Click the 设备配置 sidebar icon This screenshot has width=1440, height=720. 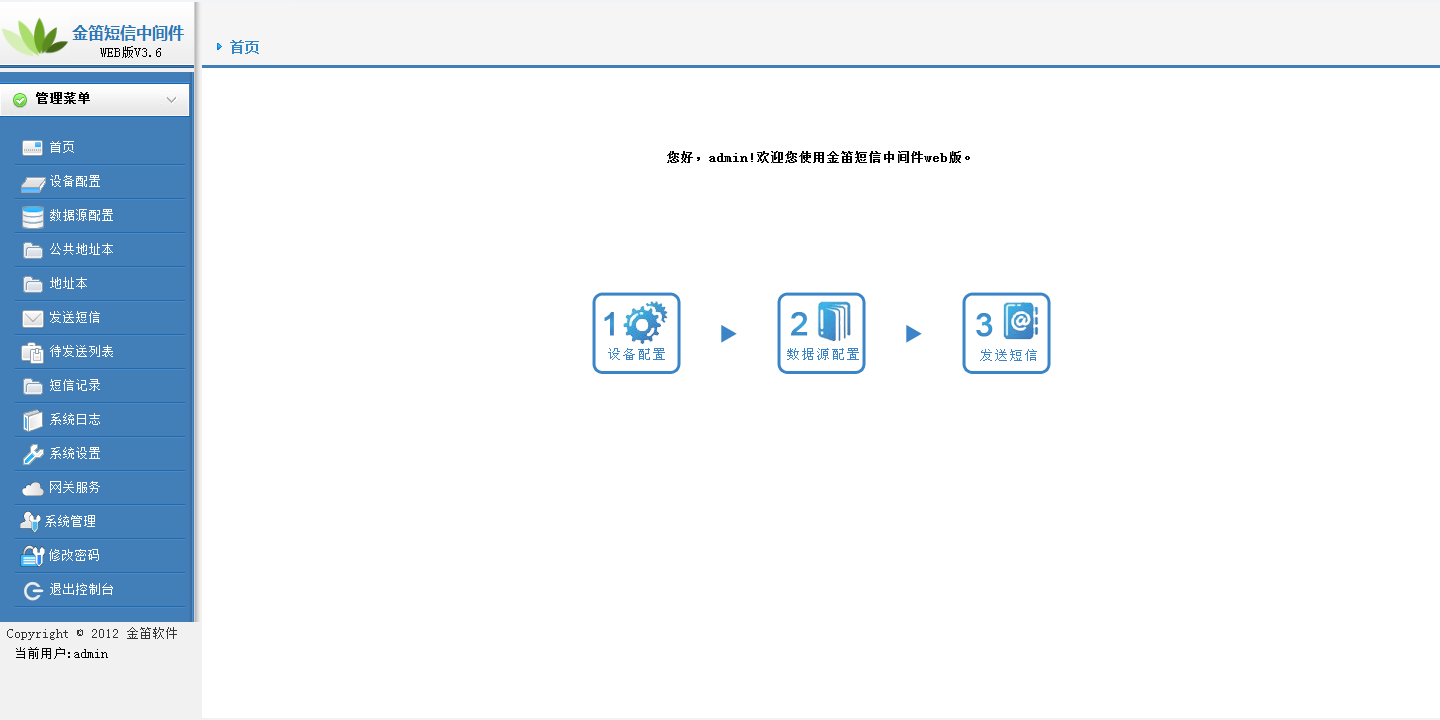click(x=31, y=181)
